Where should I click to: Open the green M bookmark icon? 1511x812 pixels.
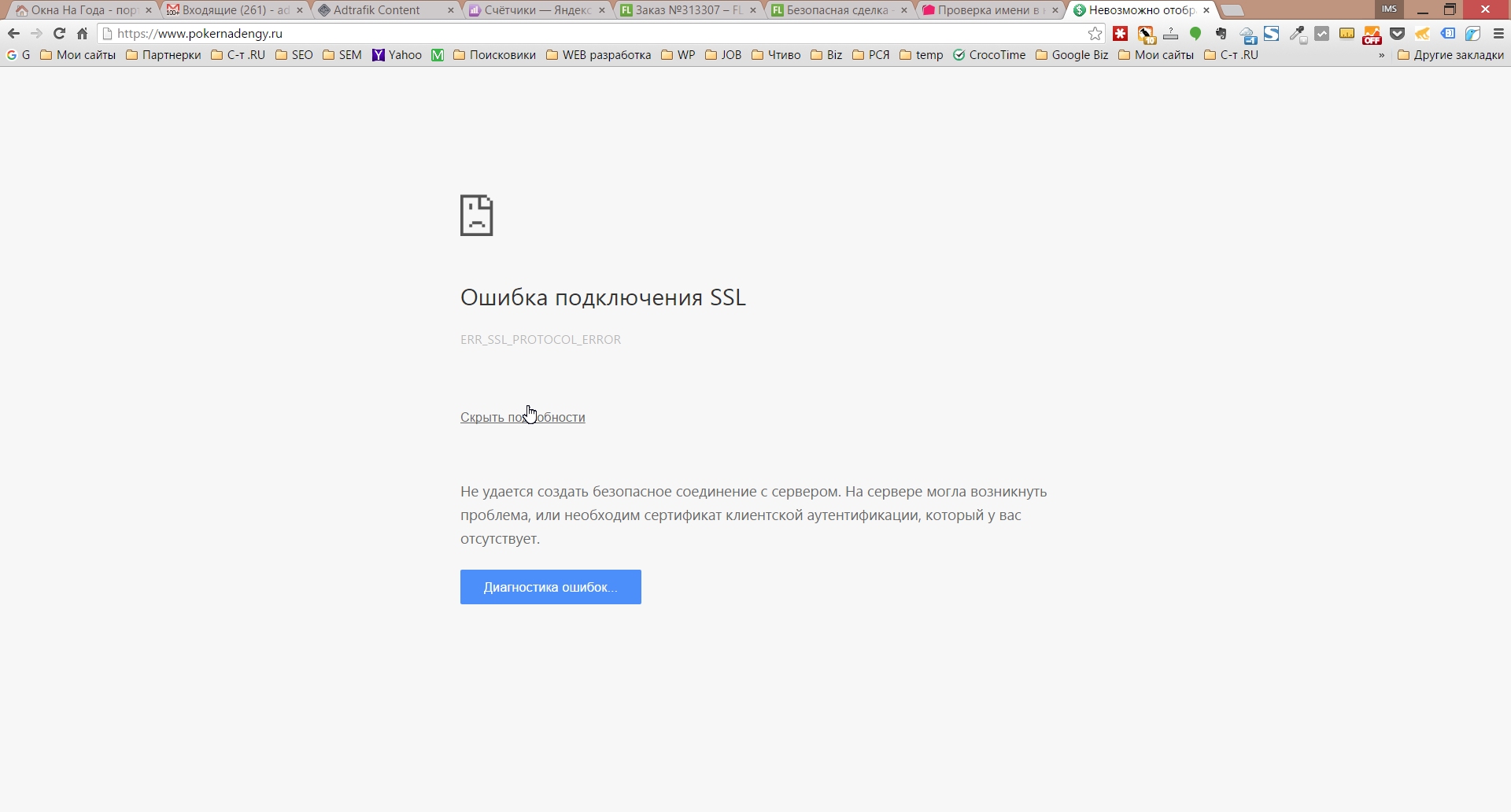click(438, 55)
